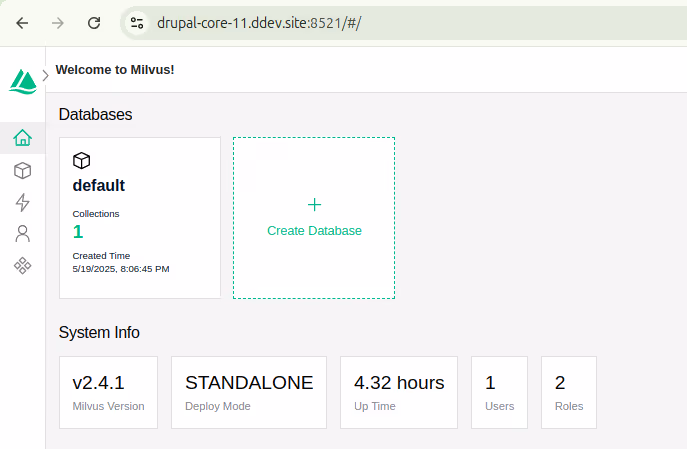Click the 4.32 hours Up Time card
The height and width of the screenshot is (449, 687).
(x=399, y=392)
